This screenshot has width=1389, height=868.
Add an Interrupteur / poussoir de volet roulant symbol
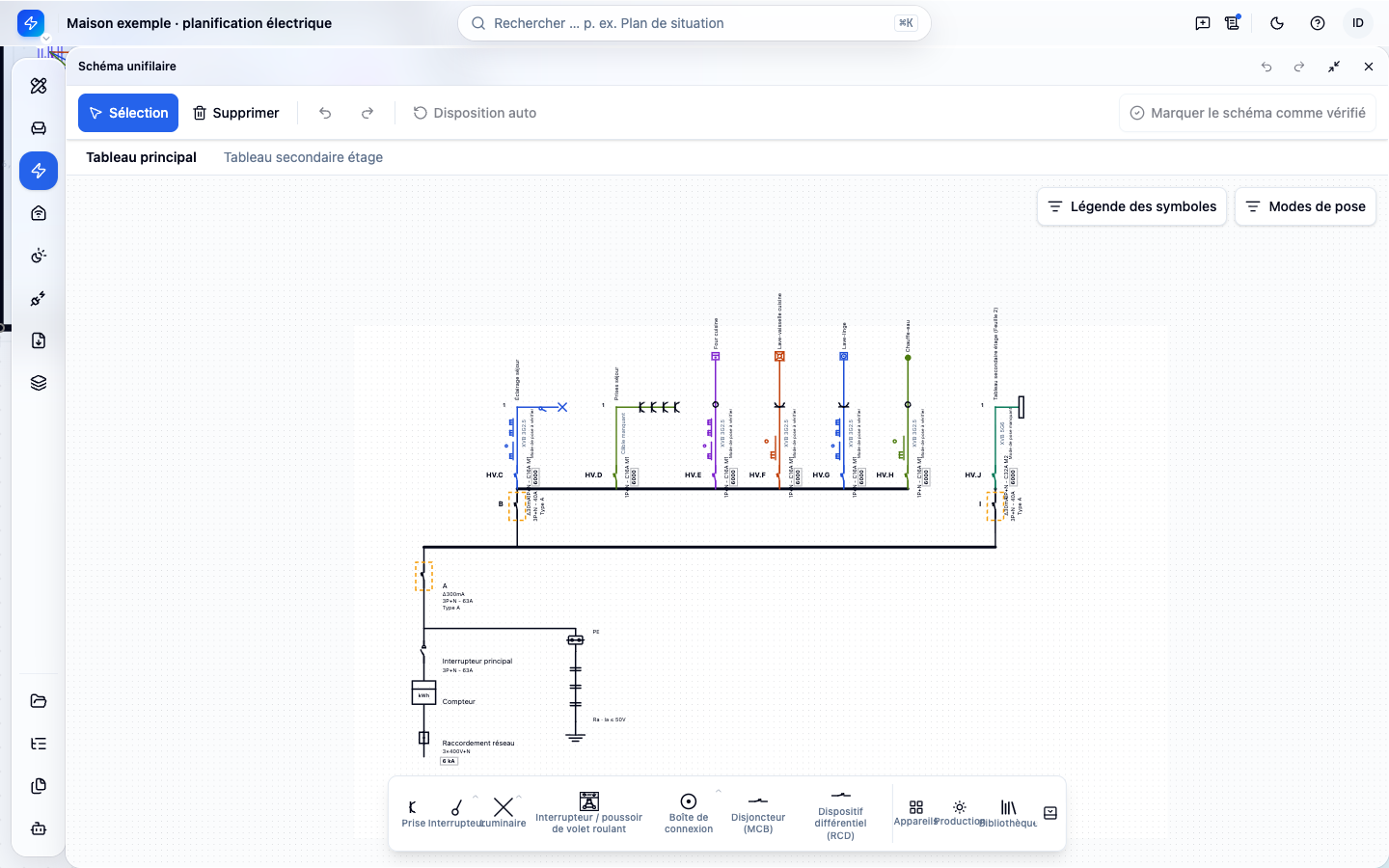click(x=588, y=813)
